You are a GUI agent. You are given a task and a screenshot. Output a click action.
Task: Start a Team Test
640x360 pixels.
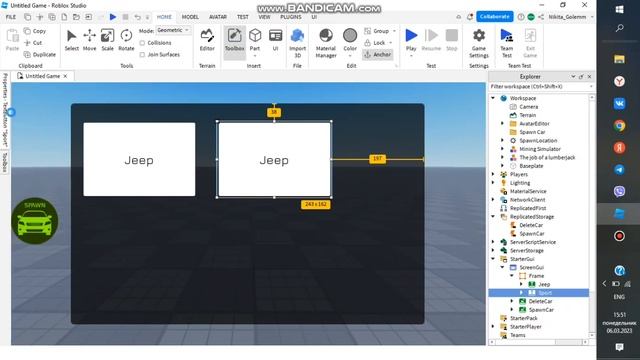coord(507,43)
